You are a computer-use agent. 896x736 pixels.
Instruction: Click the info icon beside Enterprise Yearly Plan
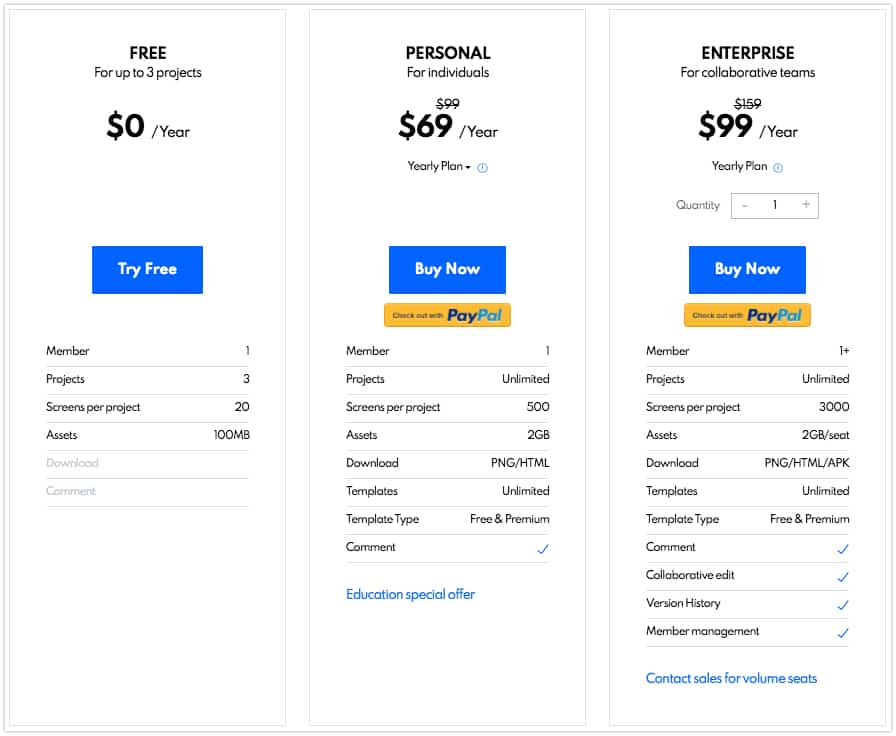[x=778, y=167]
